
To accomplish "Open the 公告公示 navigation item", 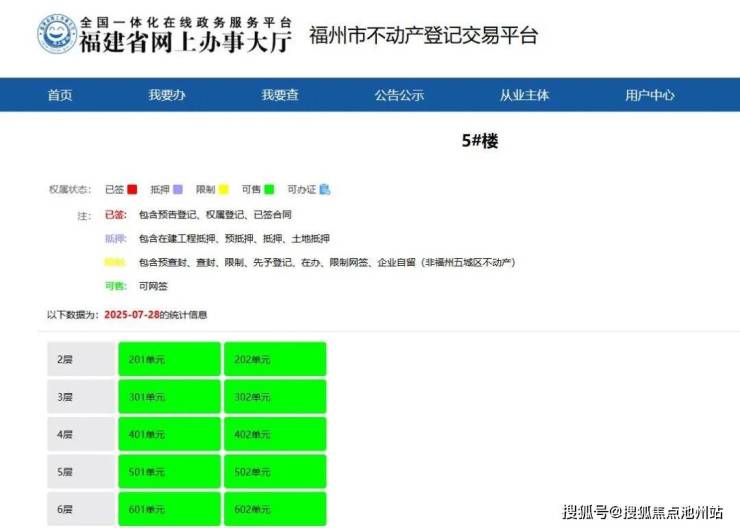I will pos(399,95).
